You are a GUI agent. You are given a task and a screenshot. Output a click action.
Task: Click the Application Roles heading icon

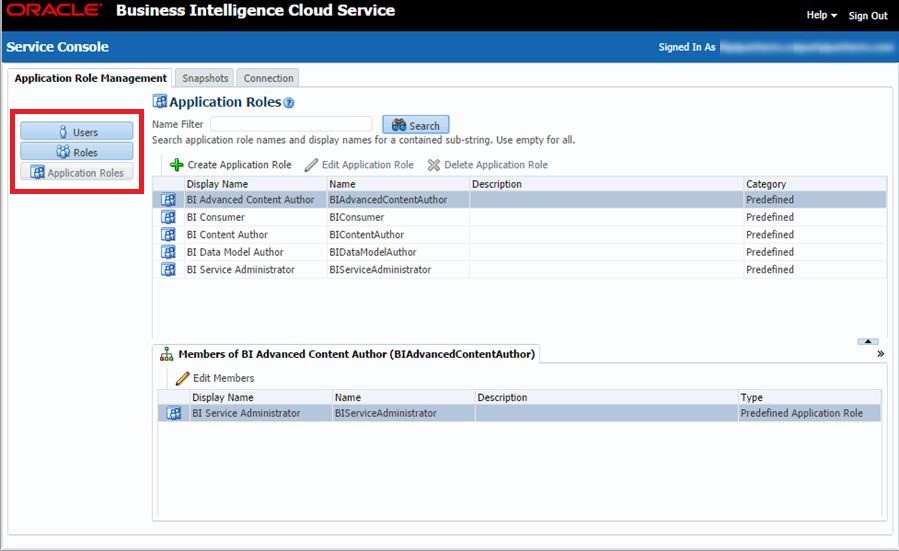click(x=159, y=101)
